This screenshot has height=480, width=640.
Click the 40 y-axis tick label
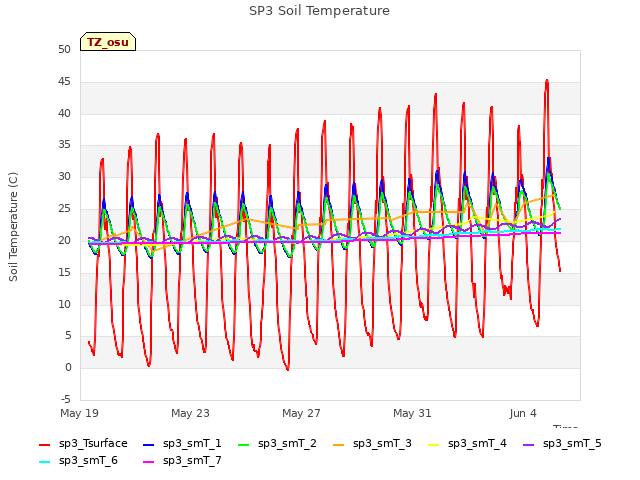(x=64, y=113)
